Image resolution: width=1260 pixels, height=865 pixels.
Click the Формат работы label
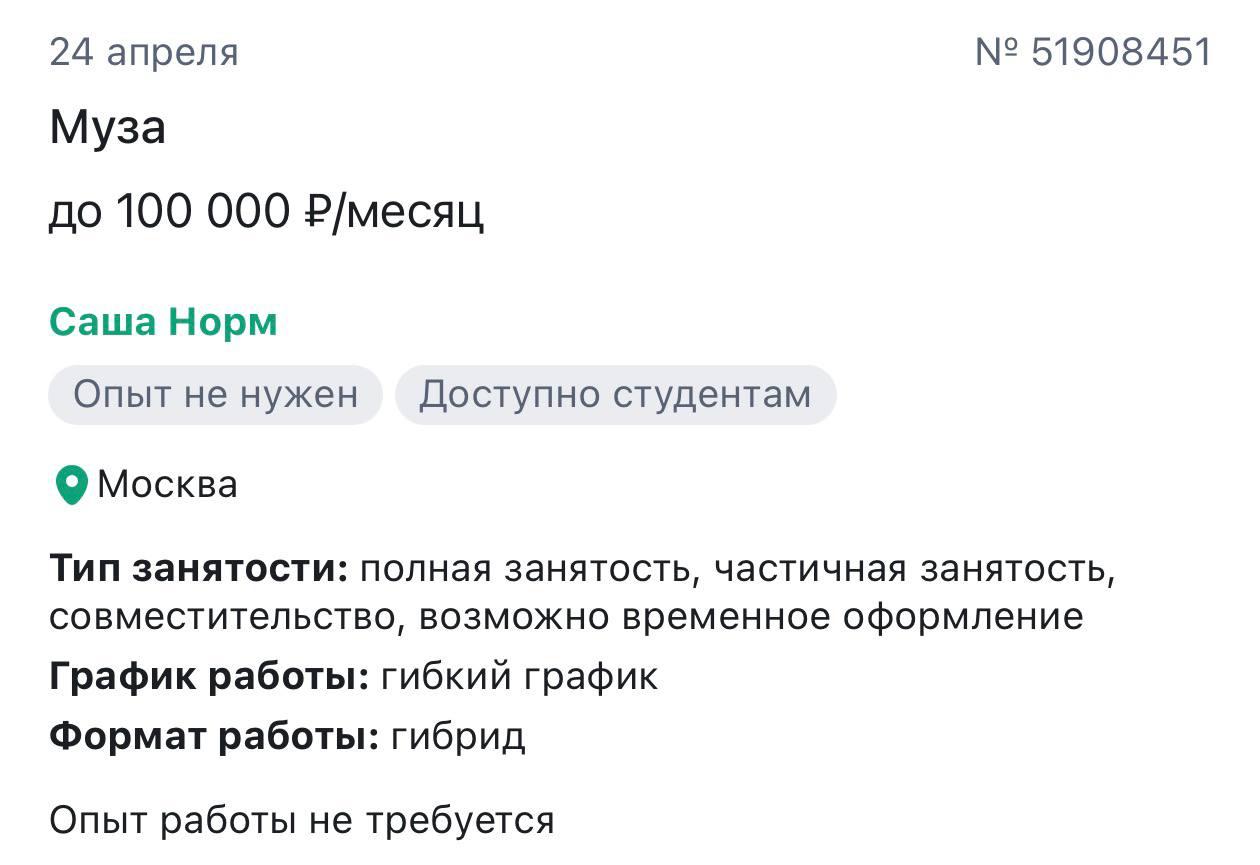click(x=214, y=737)
